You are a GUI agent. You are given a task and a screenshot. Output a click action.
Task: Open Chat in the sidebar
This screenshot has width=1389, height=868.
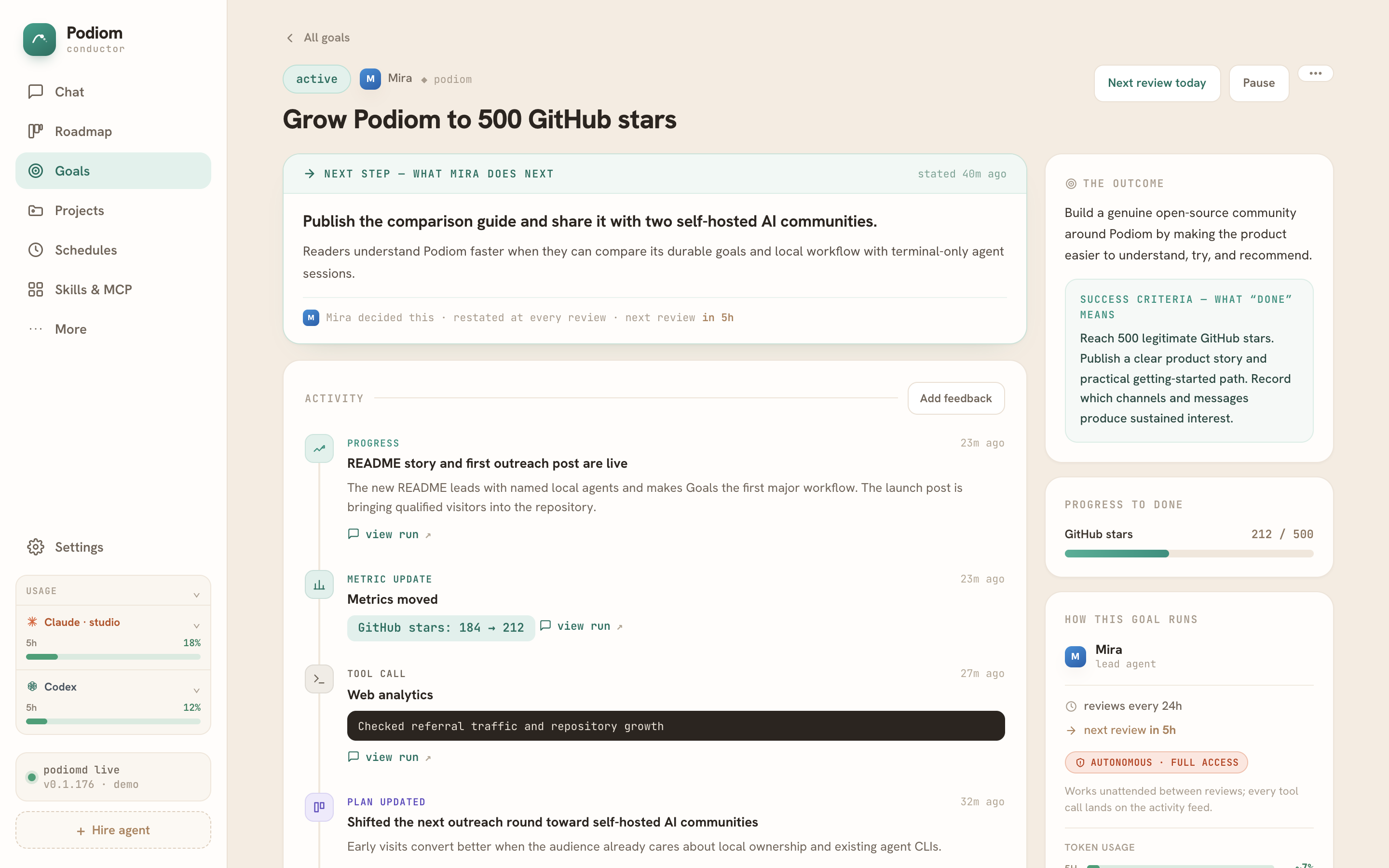[113, 92]
